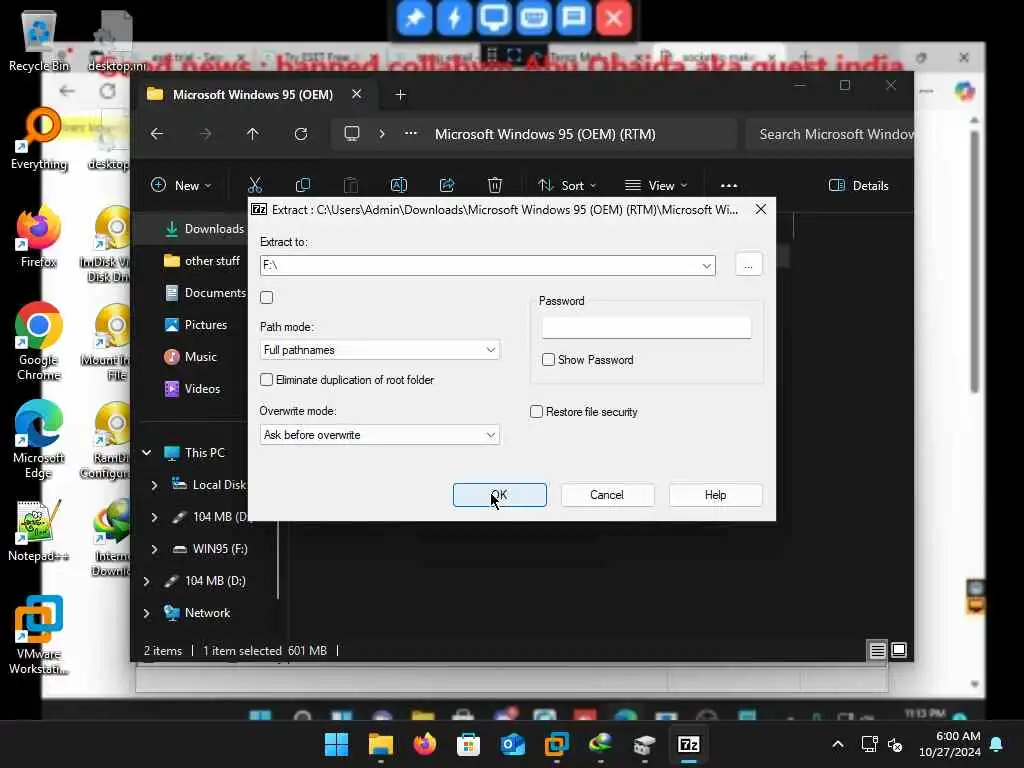1024x768 pixels.
Task: Open Firefox desktop shortcut
Action: [39, 237]
